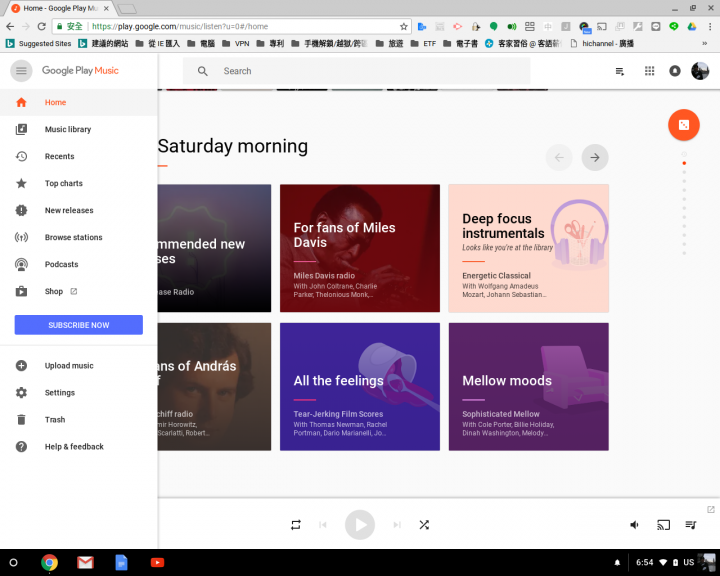Viewport: 720px width, 576px height.
Task: Click the Music library icon
Action: click(21, 130)
